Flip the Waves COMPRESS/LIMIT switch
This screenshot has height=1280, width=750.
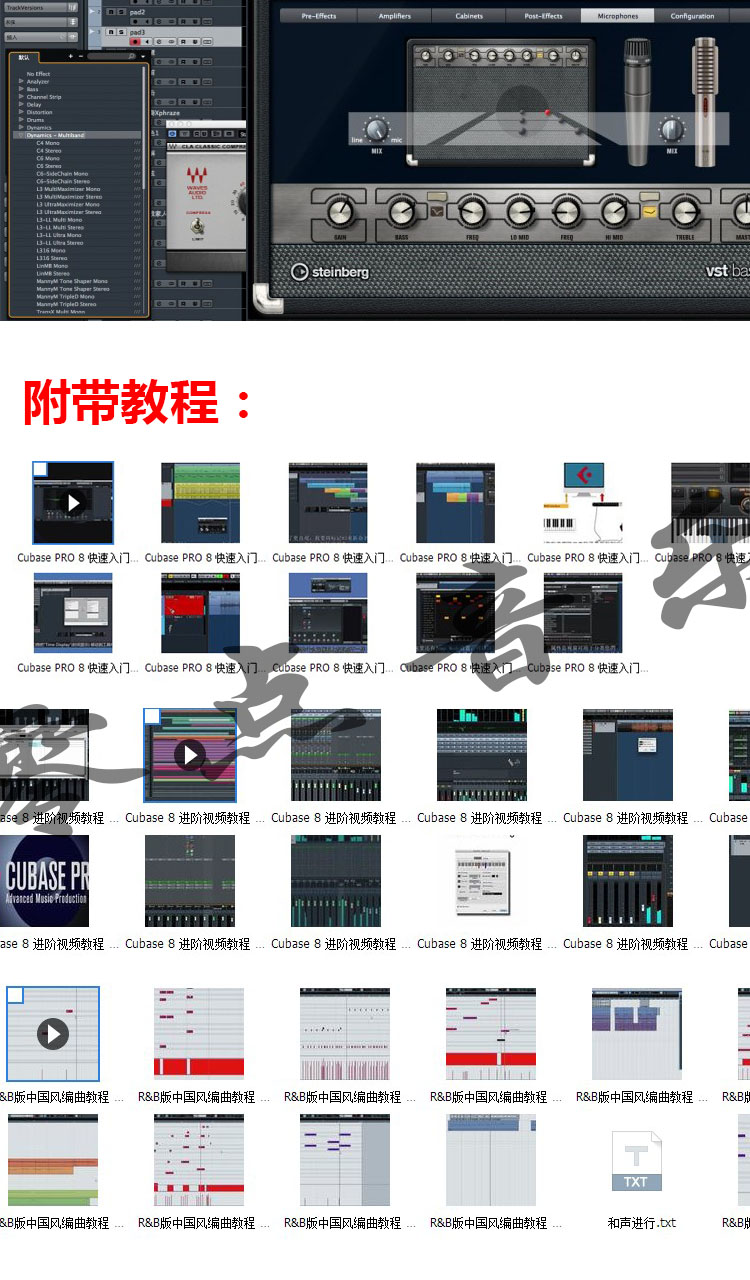click(x=197, y=227)
